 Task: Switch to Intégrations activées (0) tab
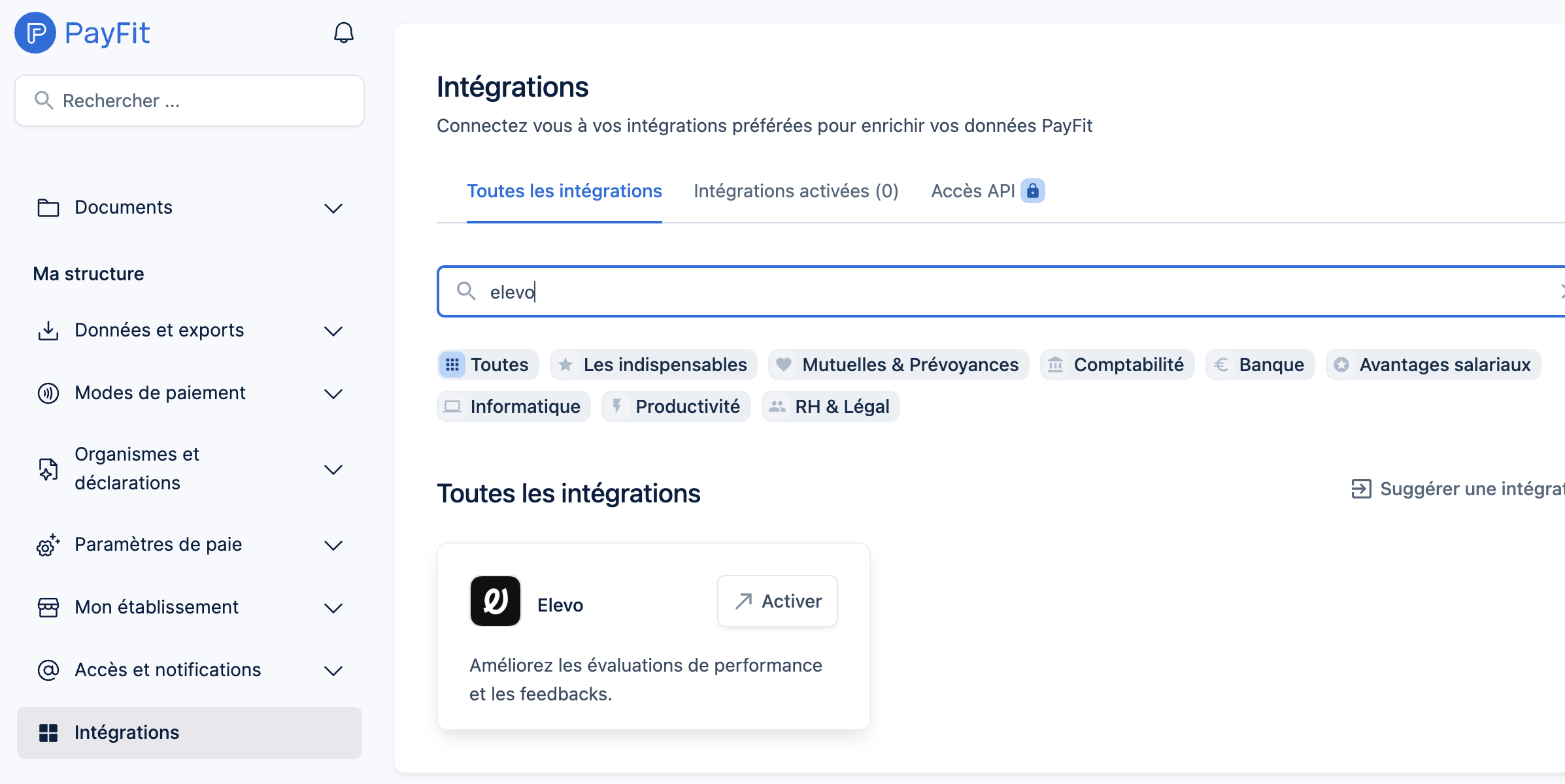coord(796,191)
